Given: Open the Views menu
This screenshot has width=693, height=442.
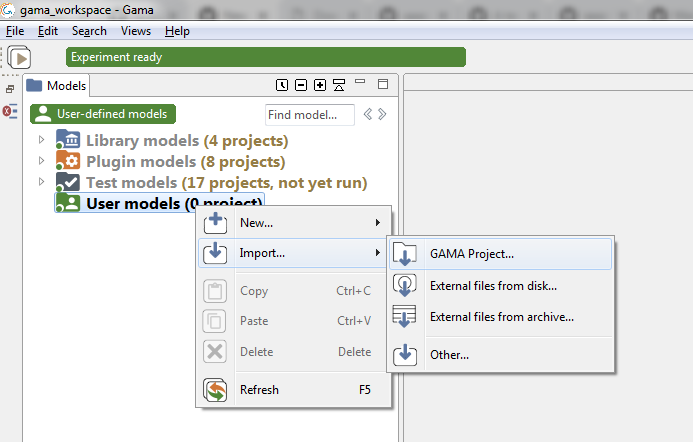Looking at the screenshot, I should tap(136, 31).
